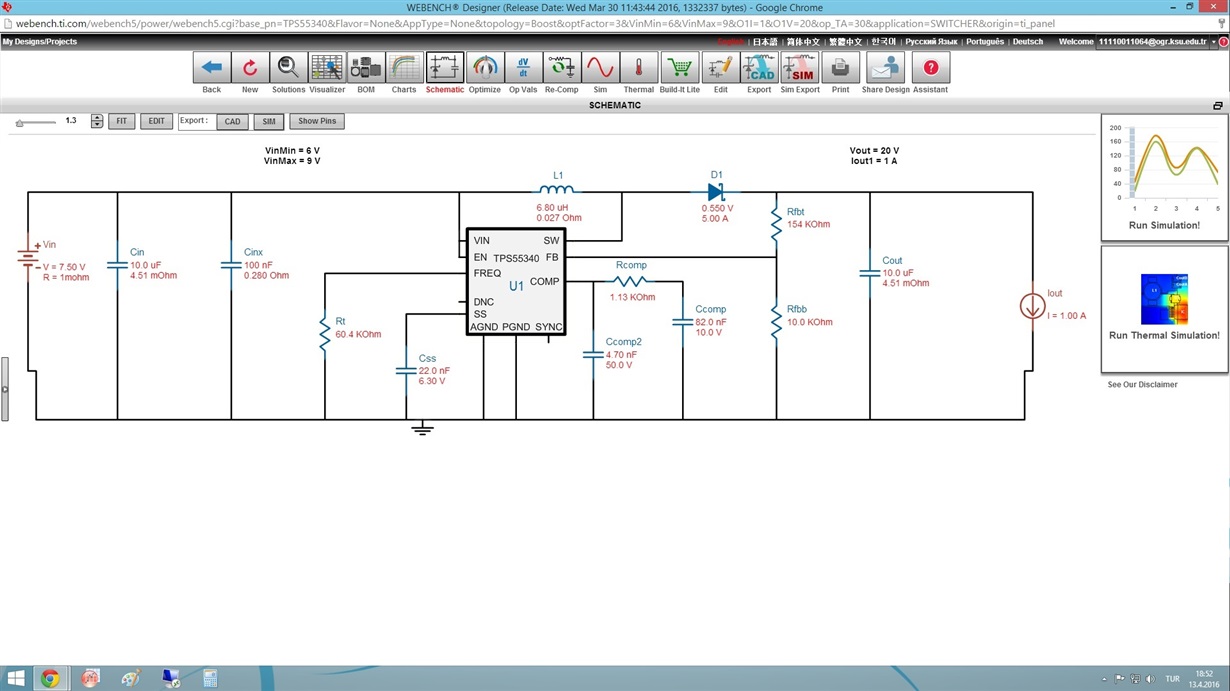The height and width of the screenshot is (691, 1230).
Task: Click volume icon in system tray
Action: pyautogui.click(x=1149, y=679)
